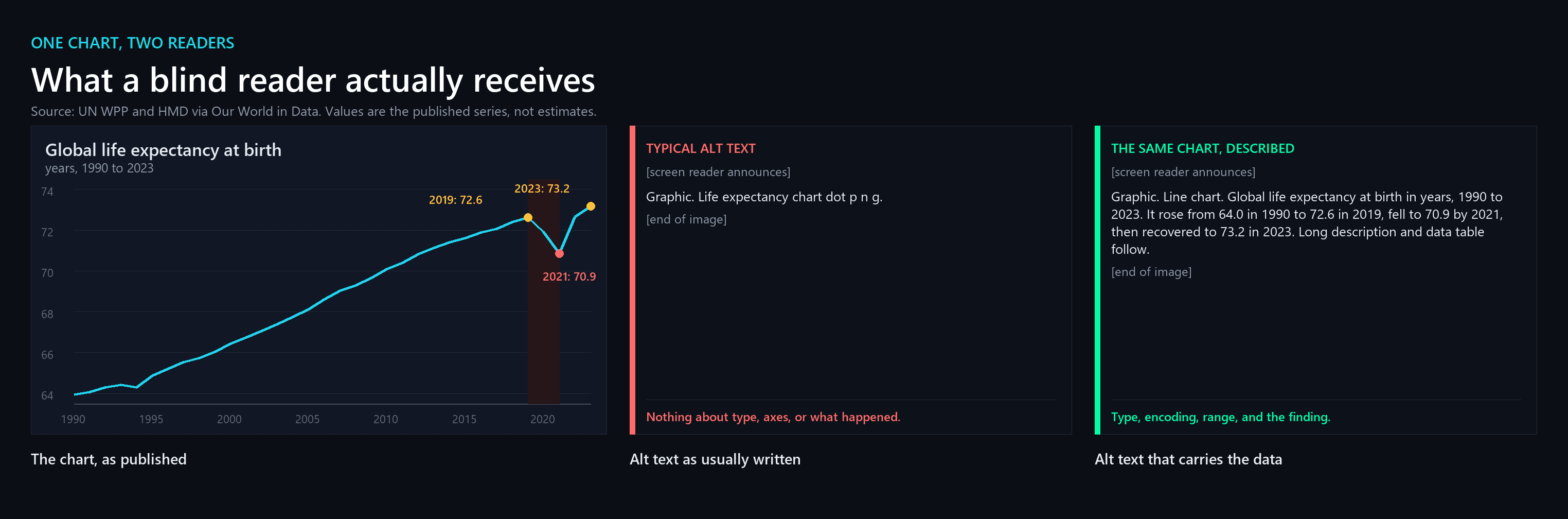
Task: Click the yellow 2019 data point marker
Action: tap(528, 217)
